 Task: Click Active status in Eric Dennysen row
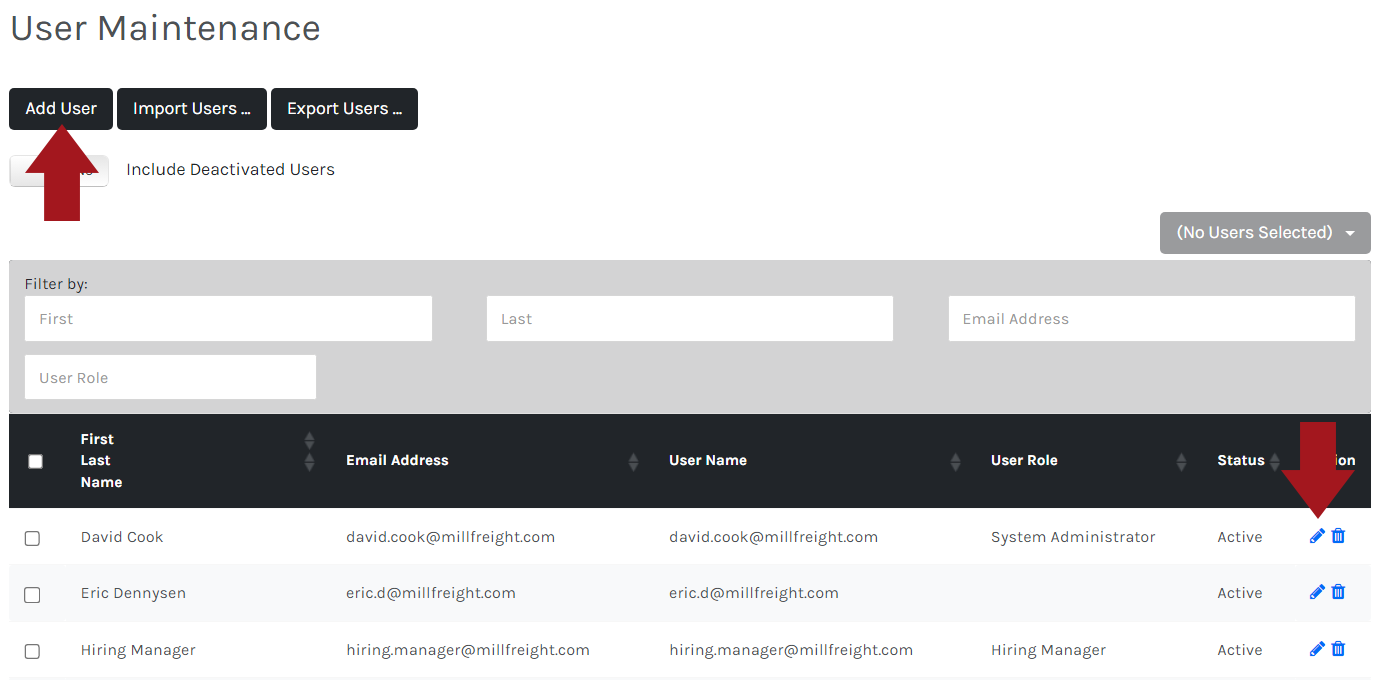(1240, 593)
